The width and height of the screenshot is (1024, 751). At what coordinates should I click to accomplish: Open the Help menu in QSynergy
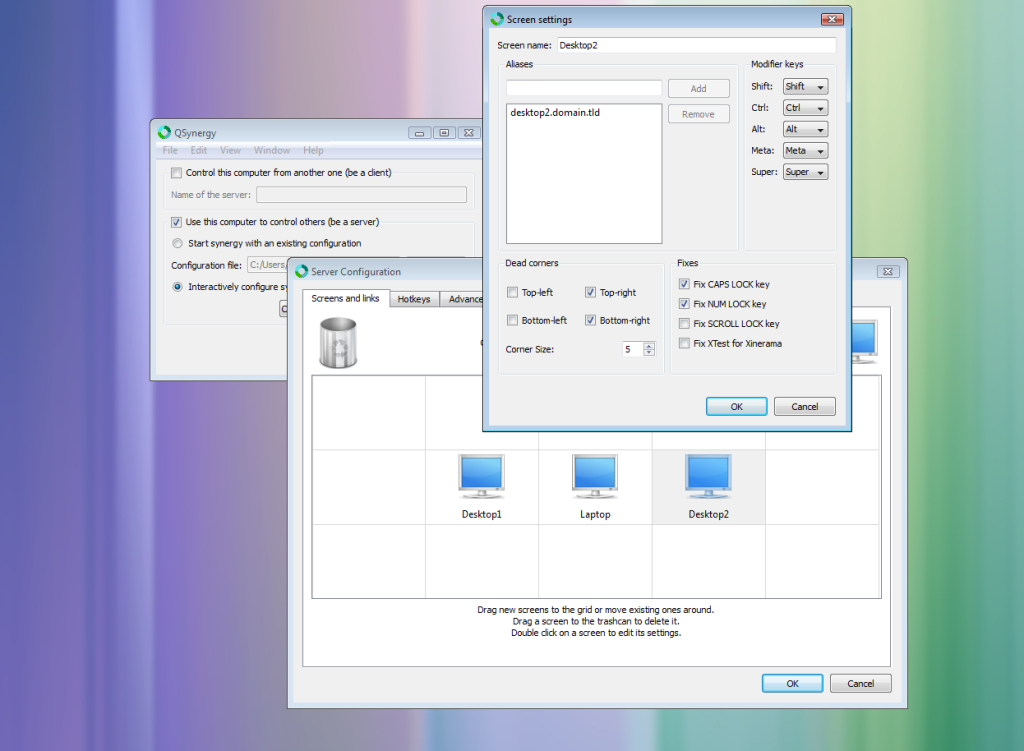point(313,150)
